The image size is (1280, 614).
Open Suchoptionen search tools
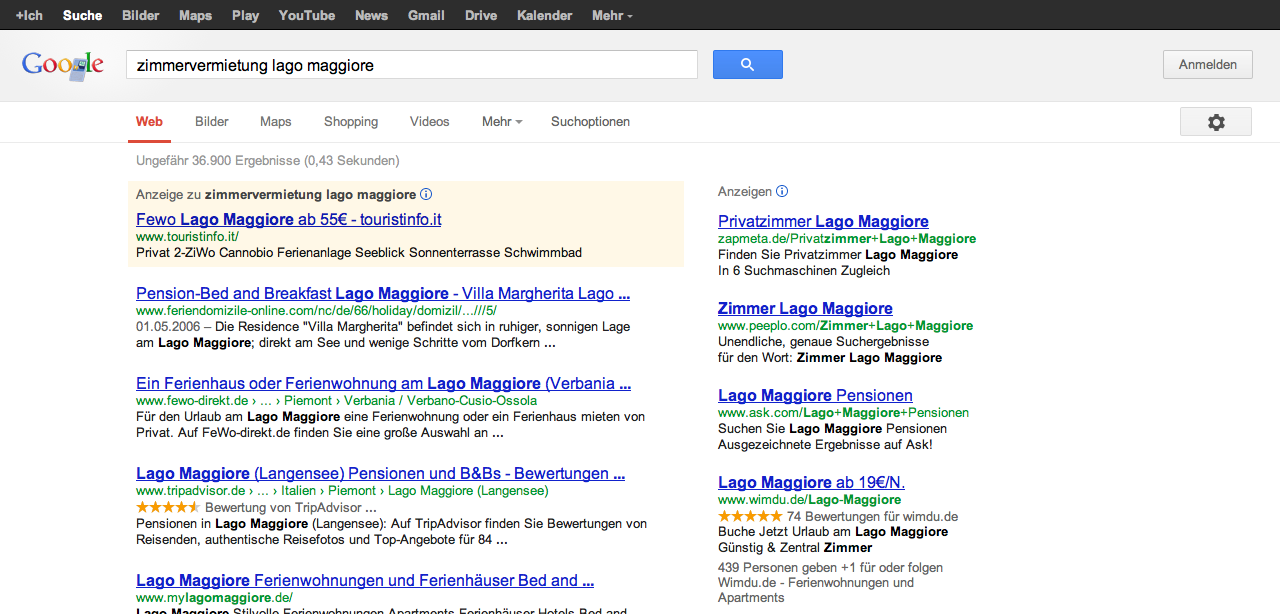pos(590,122)
